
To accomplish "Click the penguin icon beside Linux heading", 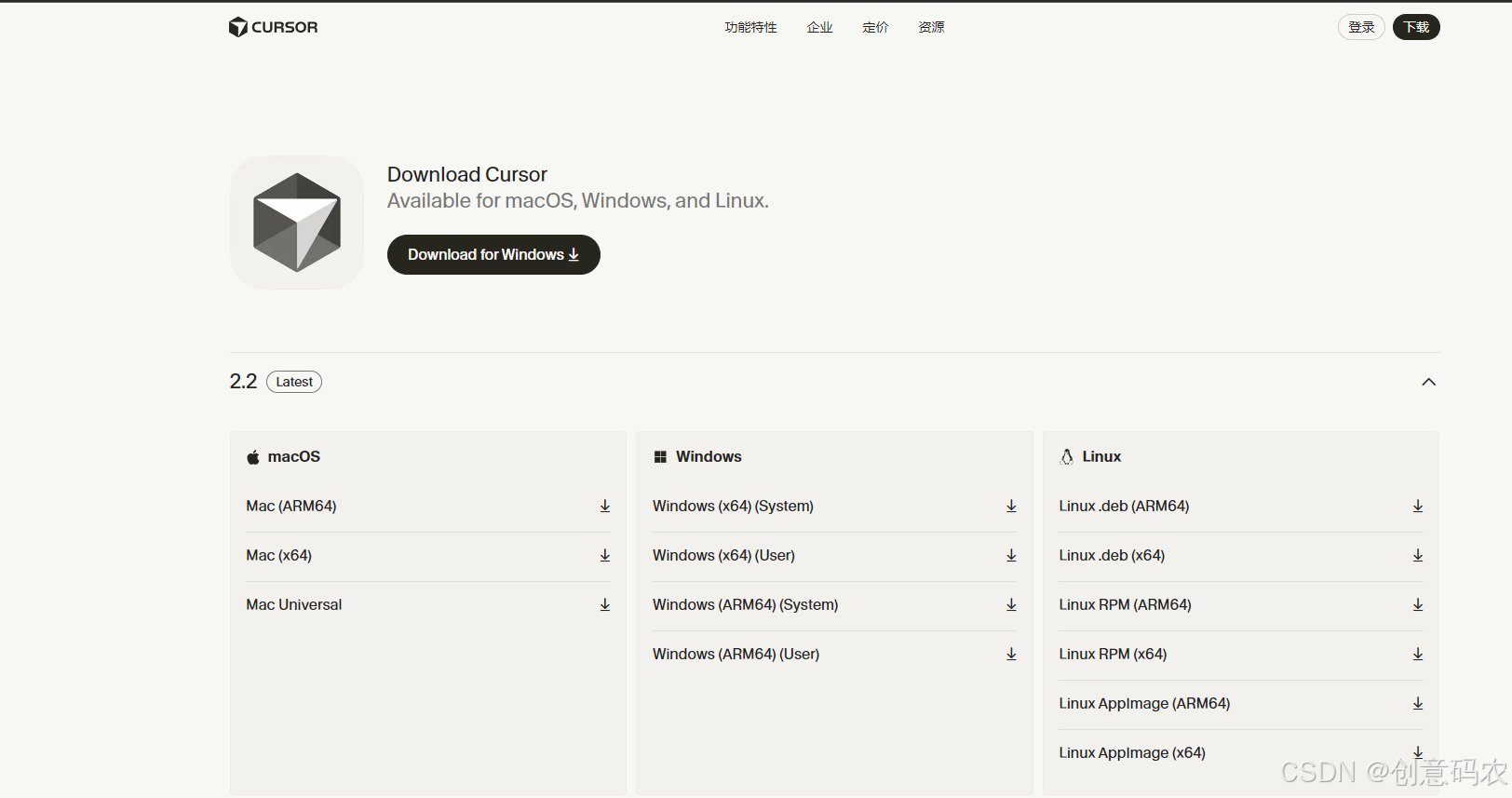I will tap(1067, 456).
